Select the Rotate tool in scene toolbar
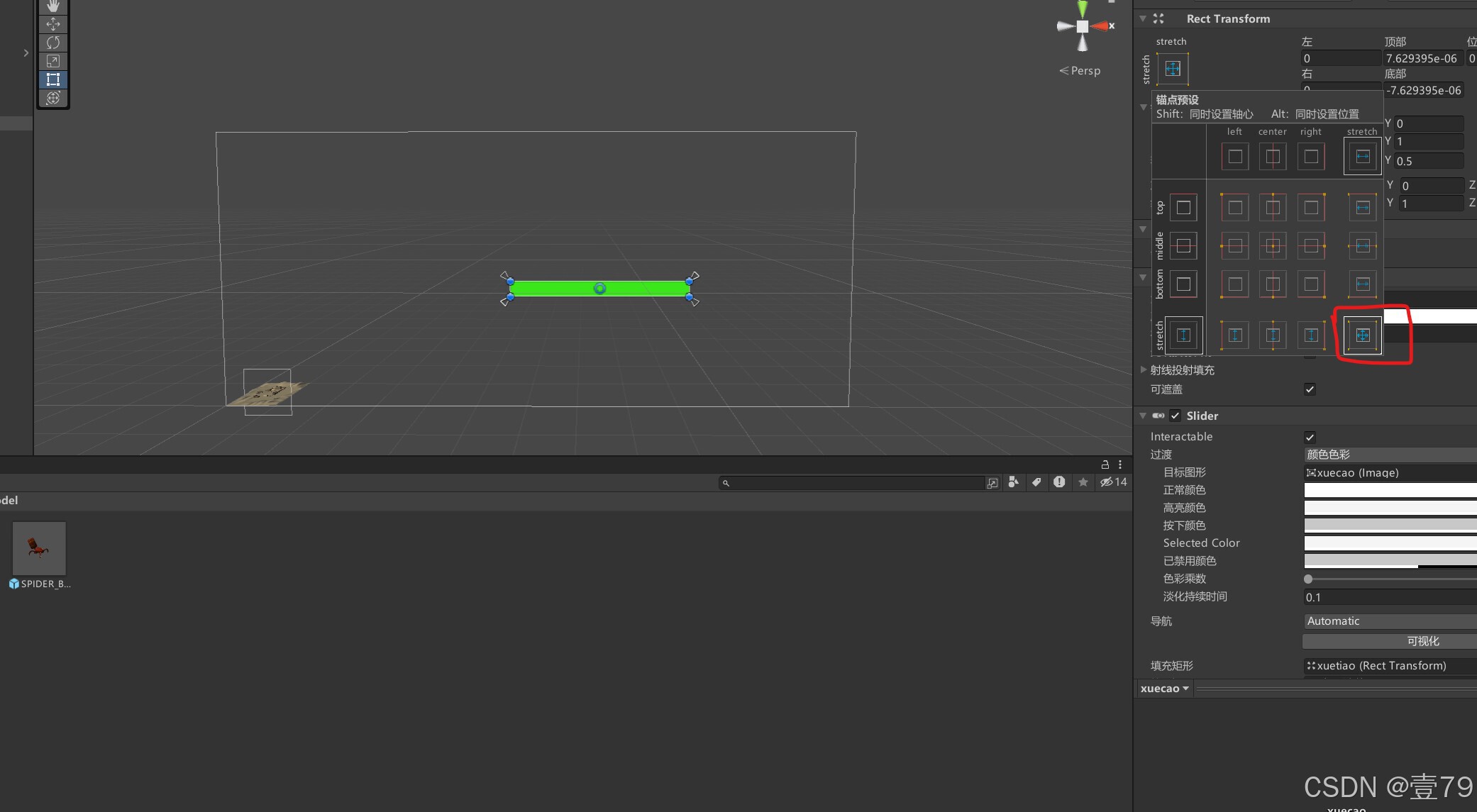 point(53,43)
